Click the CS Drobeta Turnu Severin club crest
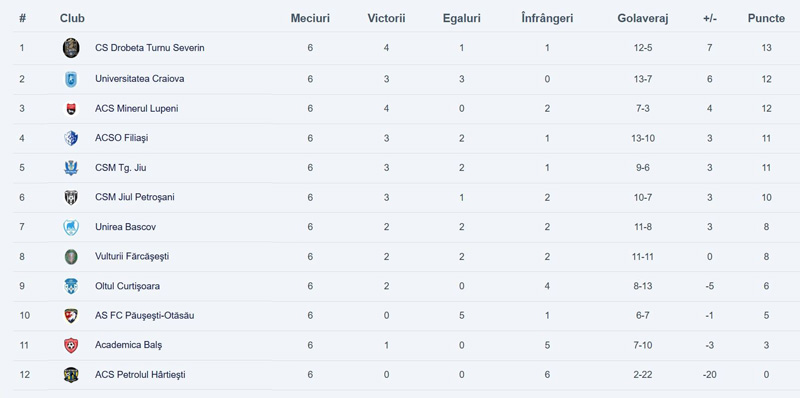Screen dimensions: 800x398 coord(71,48)
